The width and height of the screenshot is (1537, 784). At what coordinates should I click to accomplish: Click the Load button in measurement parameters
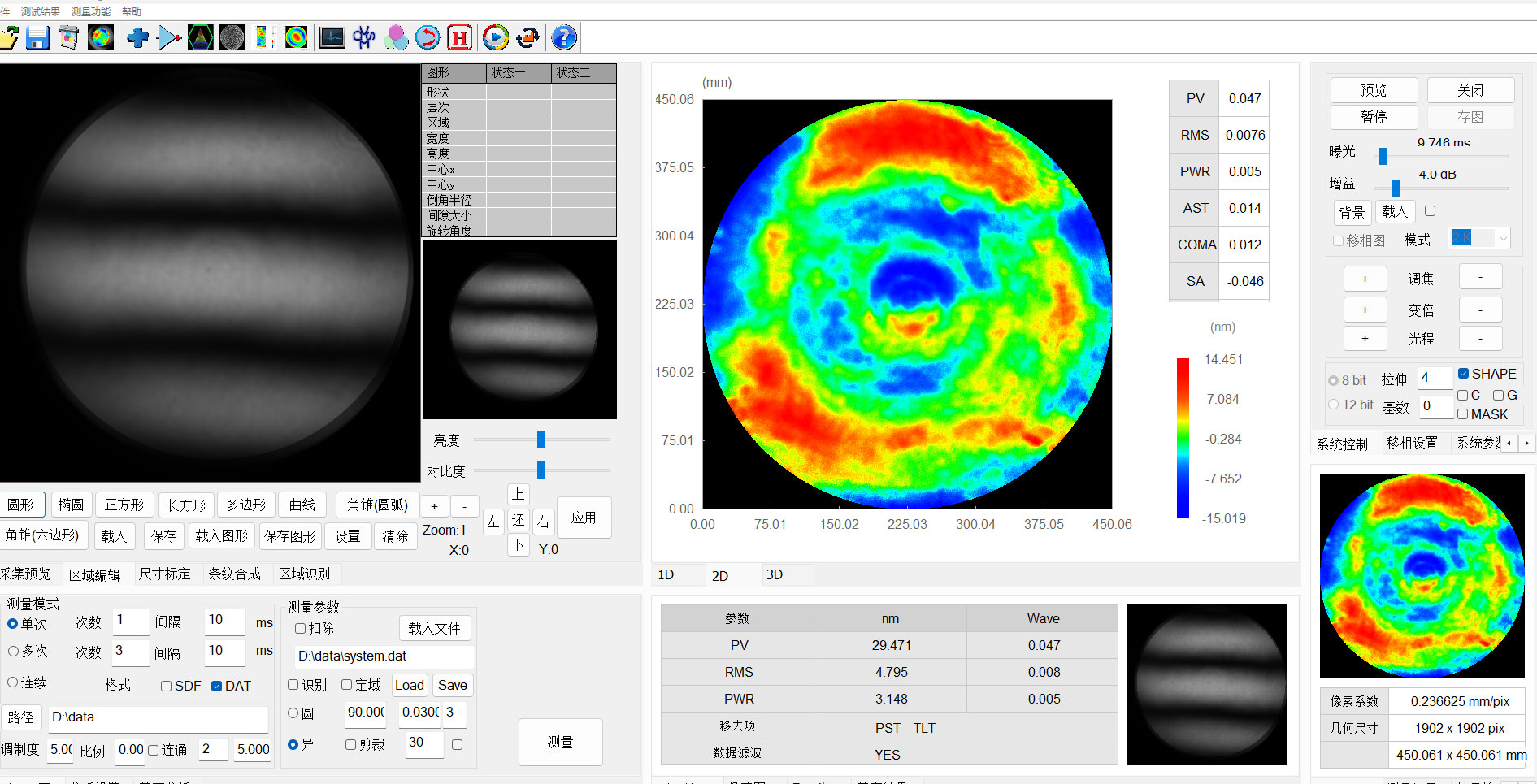point(409,685)
